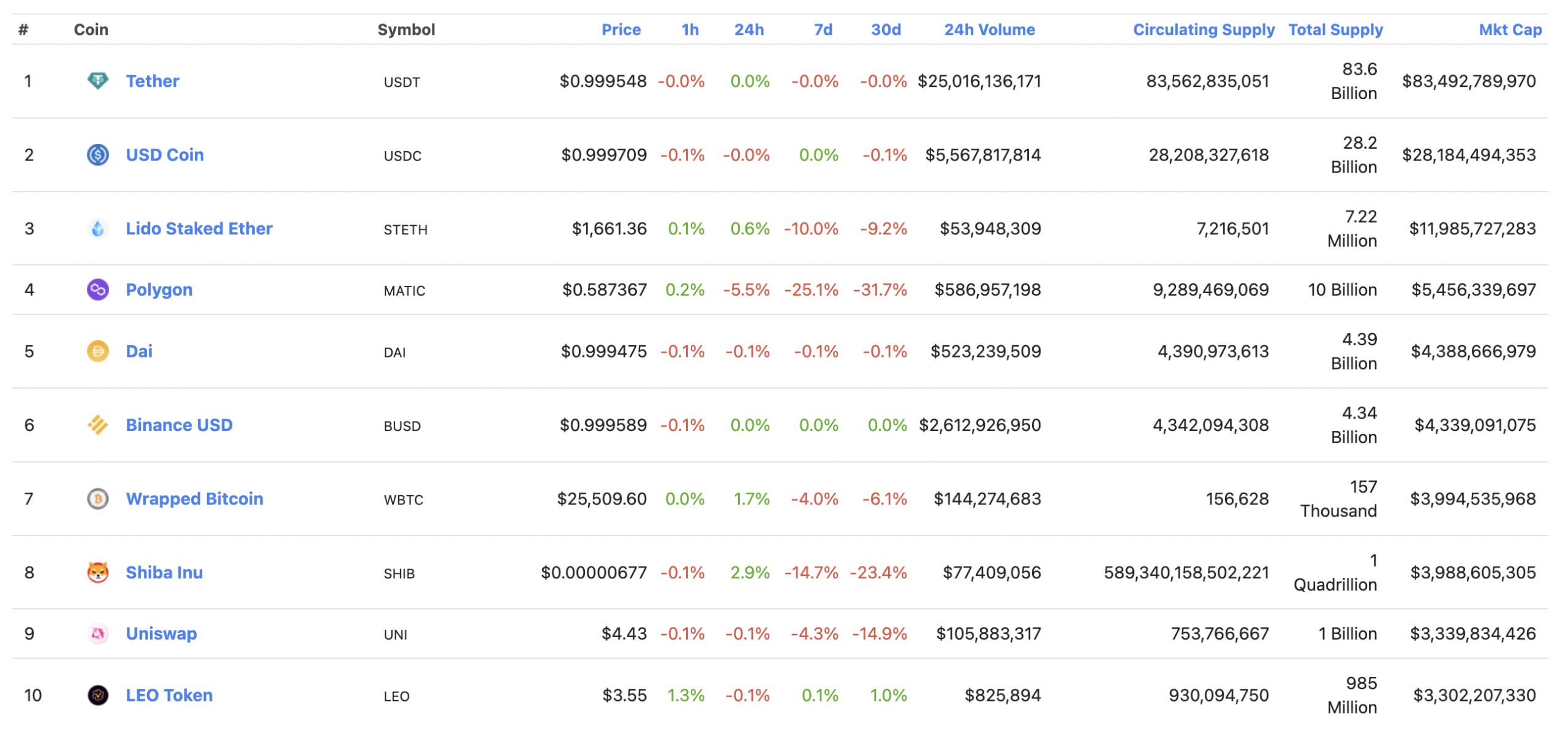Click the Tether coin logo
This screenshot has height=729, width=1568.
point(99,80)
